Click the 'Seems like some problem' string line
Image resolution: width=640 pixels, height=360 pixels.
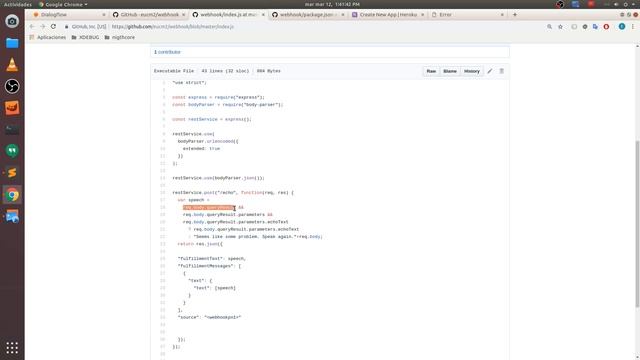(x=256, y=236)
